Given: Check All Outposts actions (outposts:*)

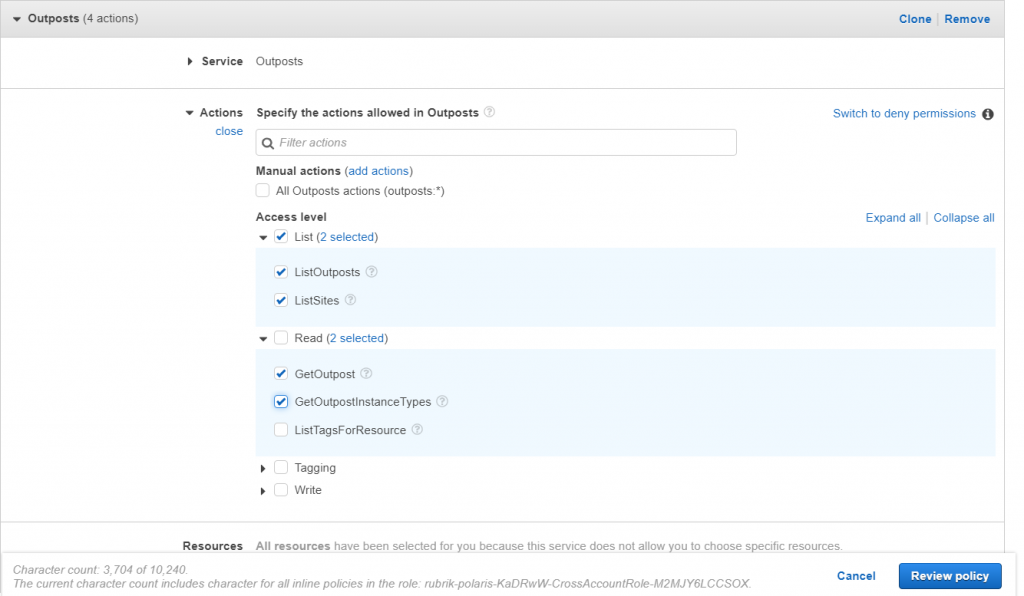Looking at the screenshot, I should point(263,191).
